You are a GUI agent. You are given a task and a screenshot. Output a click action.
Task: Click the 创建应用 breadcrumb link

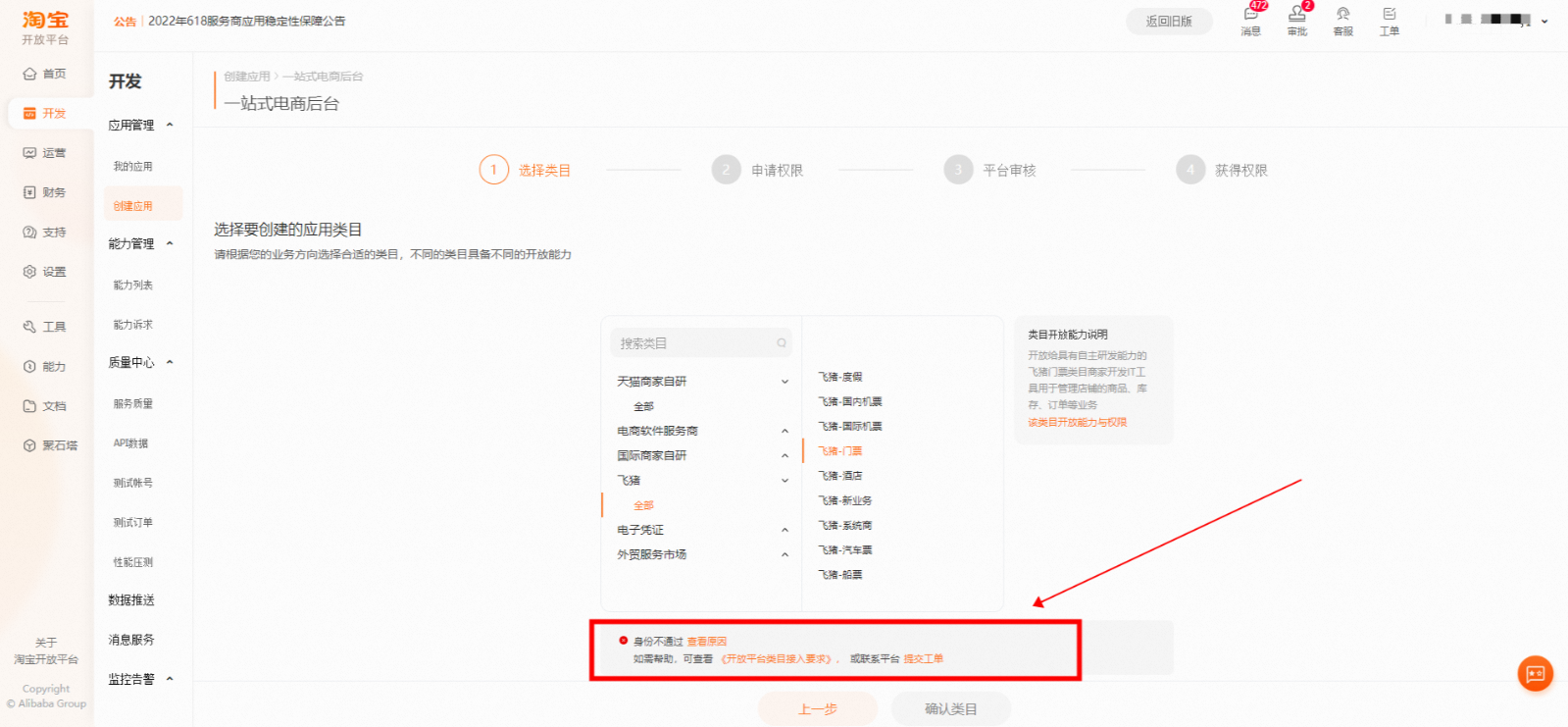tap(246, 77)
